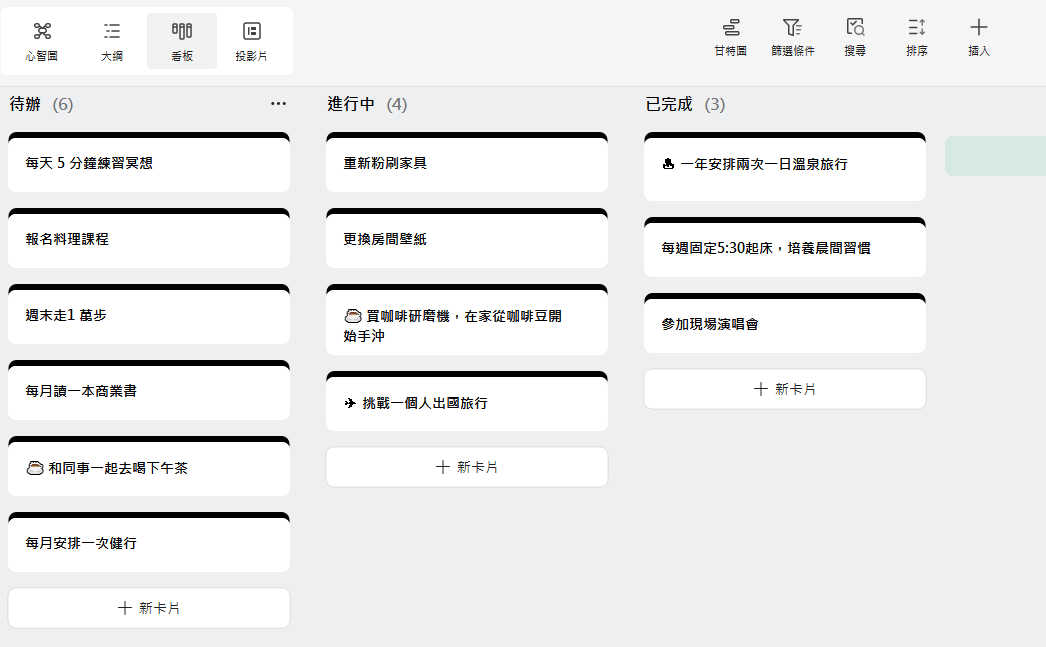This screenshot has width=1046, height=647.
Task: Open the 重新粉刷家具 card
Action: click(x=467, y=163)
